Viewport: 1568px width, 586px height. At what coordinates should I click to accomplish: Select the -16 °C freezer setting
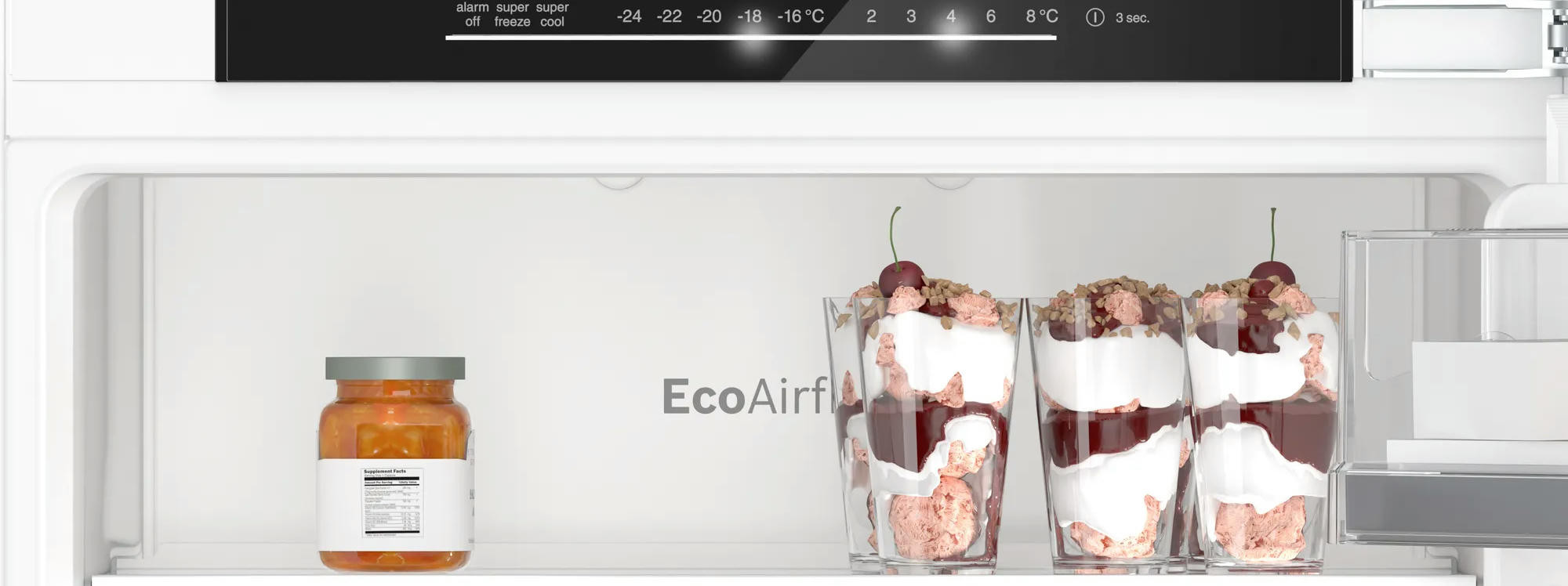(x=800, y=16)
